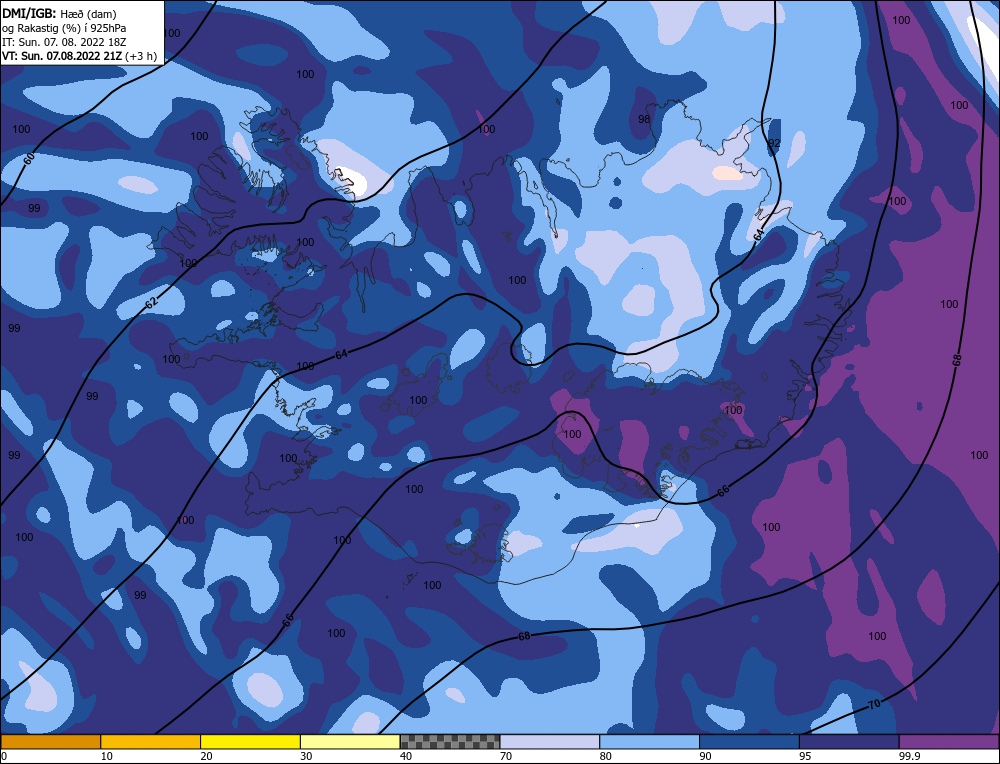The width and height of the screenshot is (1000, 764).
Task: Select the purple above-99.9 legend swatch
Action: [949, 741]
